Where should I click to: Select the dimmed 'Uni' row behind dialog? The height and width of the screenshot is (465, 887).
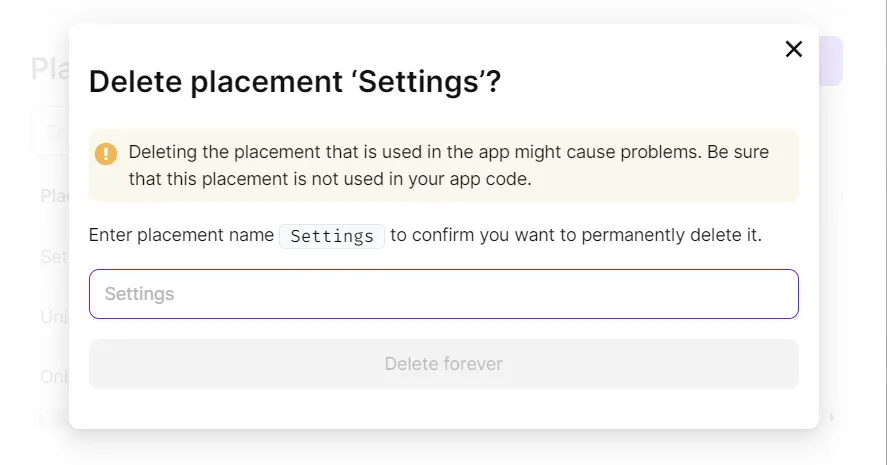click(x=53, y=316)
